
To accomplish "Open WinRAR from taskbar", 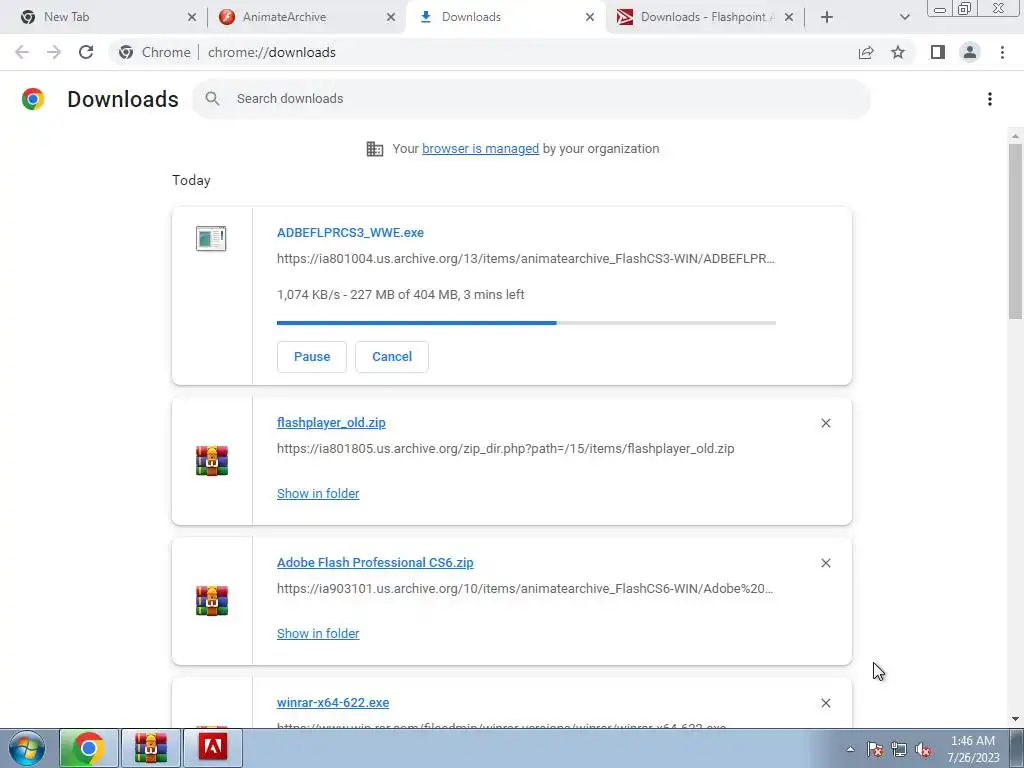I will point(151,748).
